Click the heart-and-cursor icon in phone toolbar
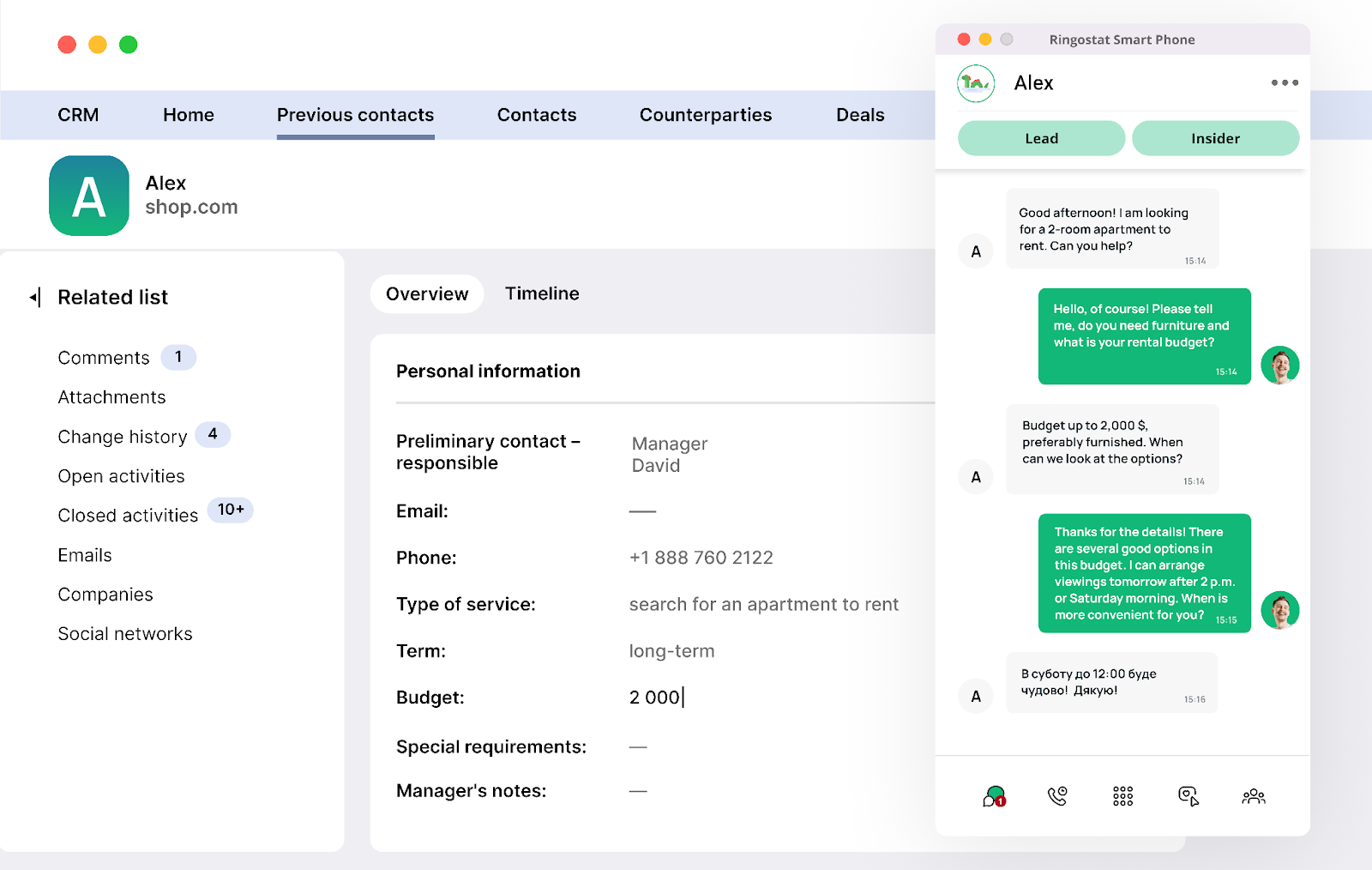 point(1188,796)
